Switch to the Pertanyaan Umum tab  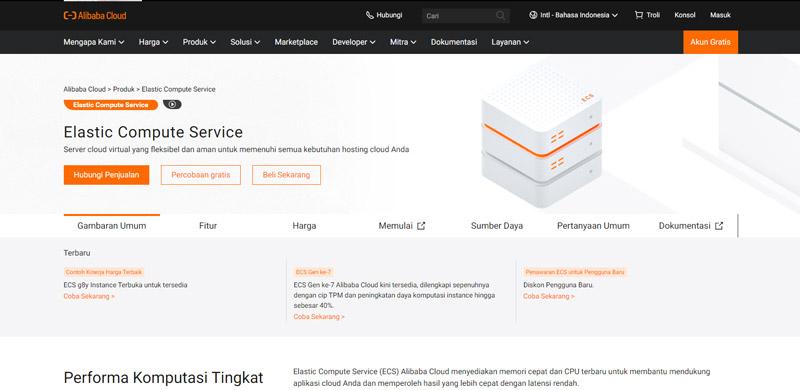[x=593, y=226]
